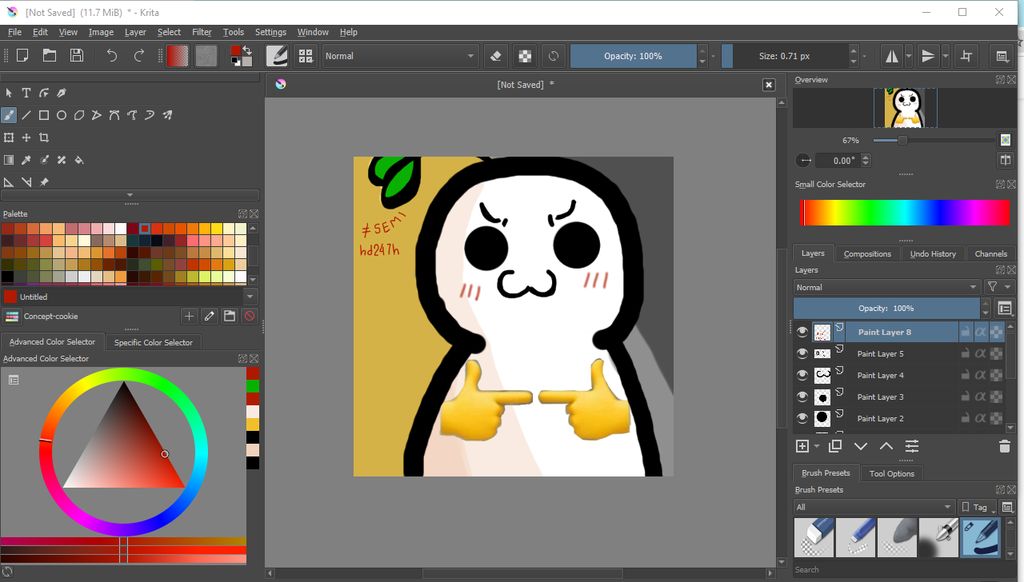1024x582 pixels.
Task: Click the Reload Original Preset icon
Action: pos(554,56)
